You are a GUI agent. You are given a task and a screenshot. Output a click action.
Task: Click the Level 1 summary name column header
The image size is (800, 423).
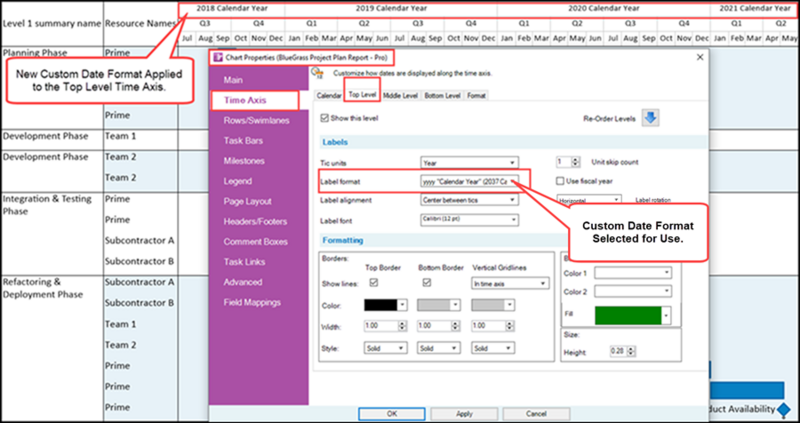(52, 23)
